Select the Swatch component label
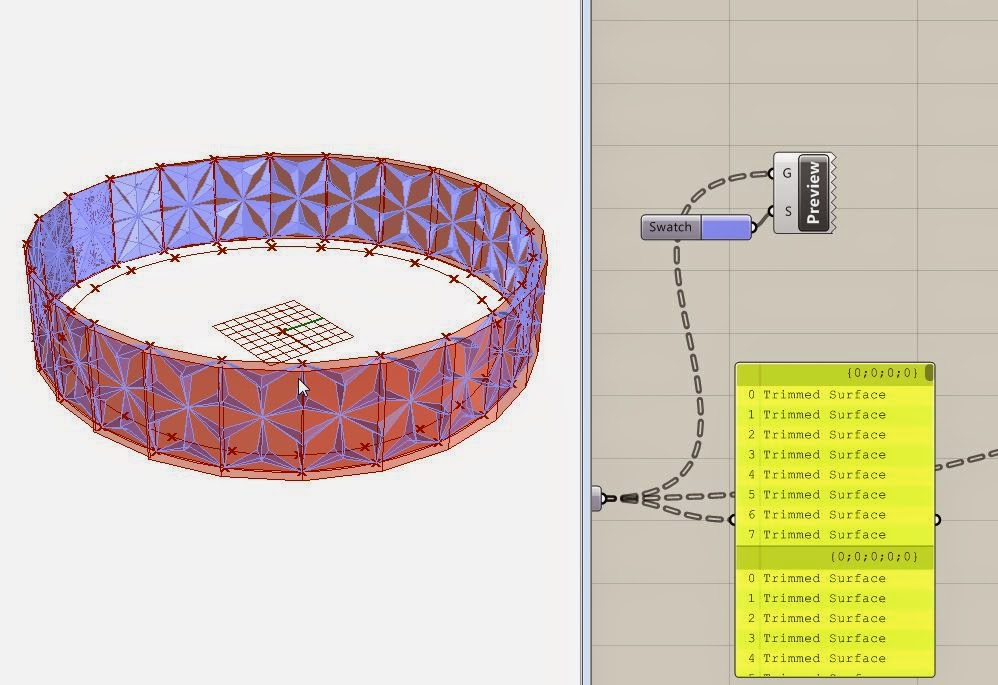Viewport: 998px width, 685px height. (x=668, y=227)
